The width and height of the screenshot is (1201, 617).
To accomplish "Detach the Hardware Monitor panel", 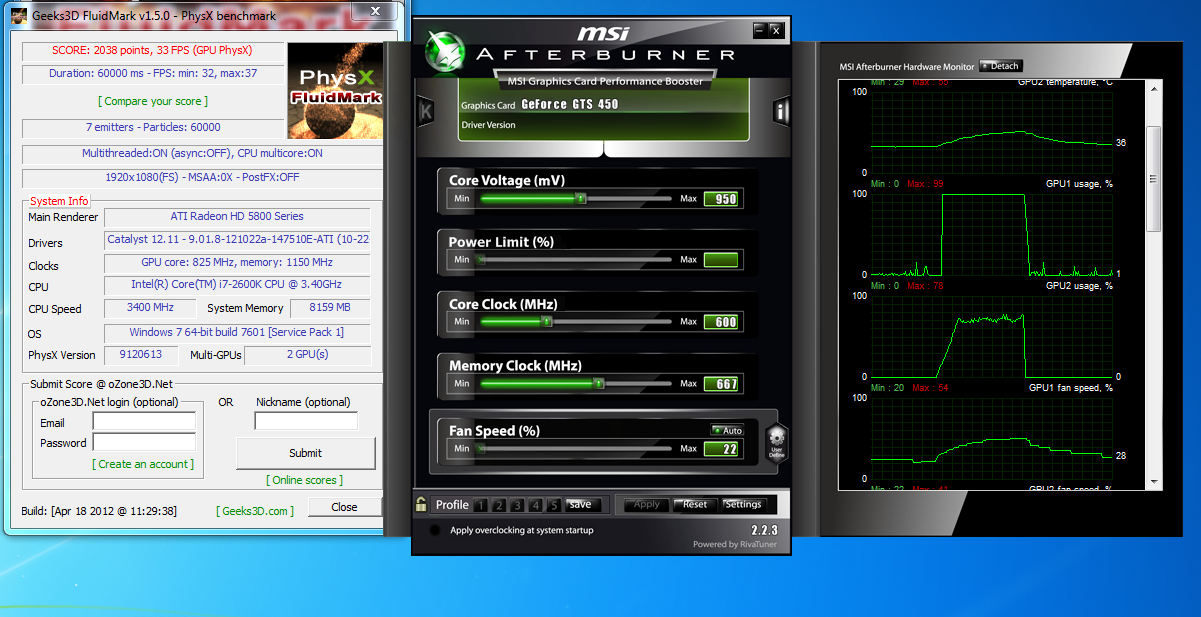I will pyautogui.click(x=1001, y=66).
